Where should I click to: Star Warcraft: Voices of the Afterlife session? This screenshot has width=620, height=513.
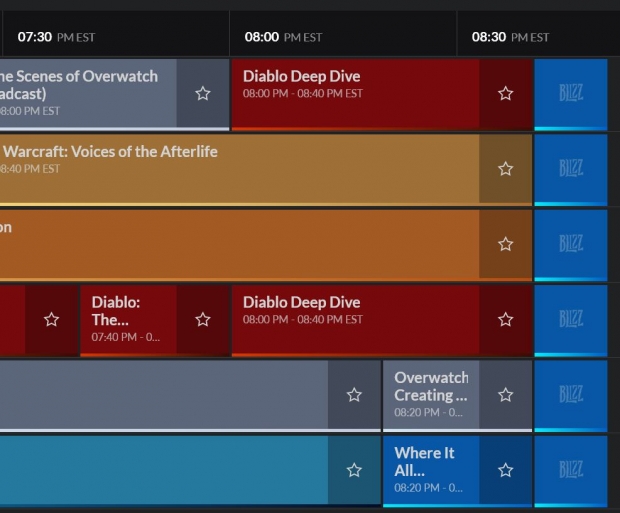click(505, 169)
